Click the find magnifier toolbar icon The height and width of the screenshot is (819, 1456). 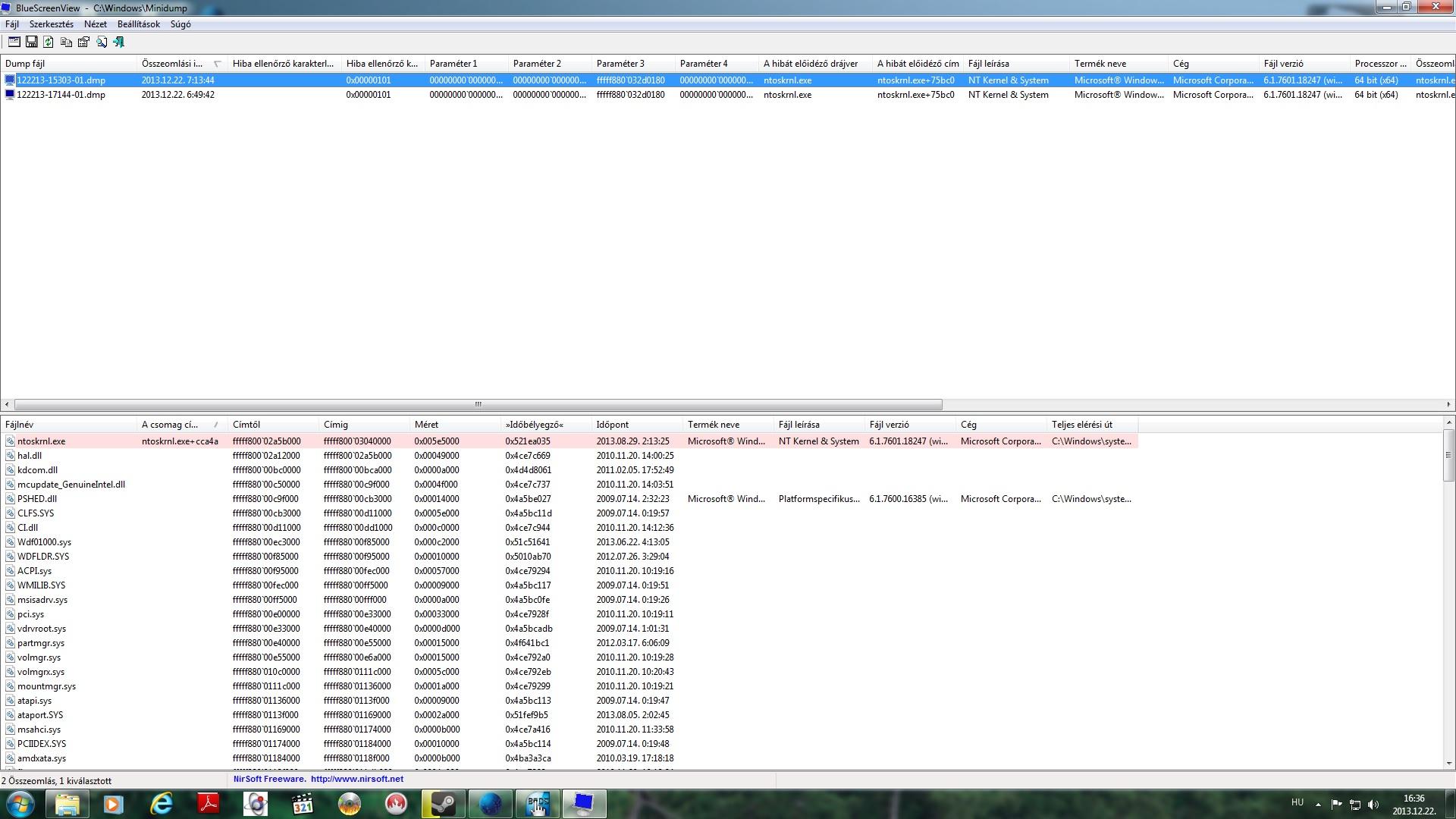tap(102, 42)
